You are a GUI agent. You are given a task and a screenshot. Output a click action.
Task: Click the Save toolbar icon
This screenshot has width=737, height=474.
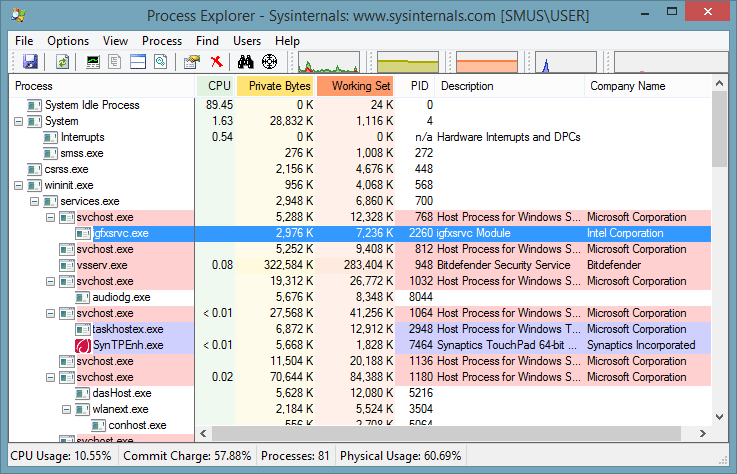[x=30, y=62]
